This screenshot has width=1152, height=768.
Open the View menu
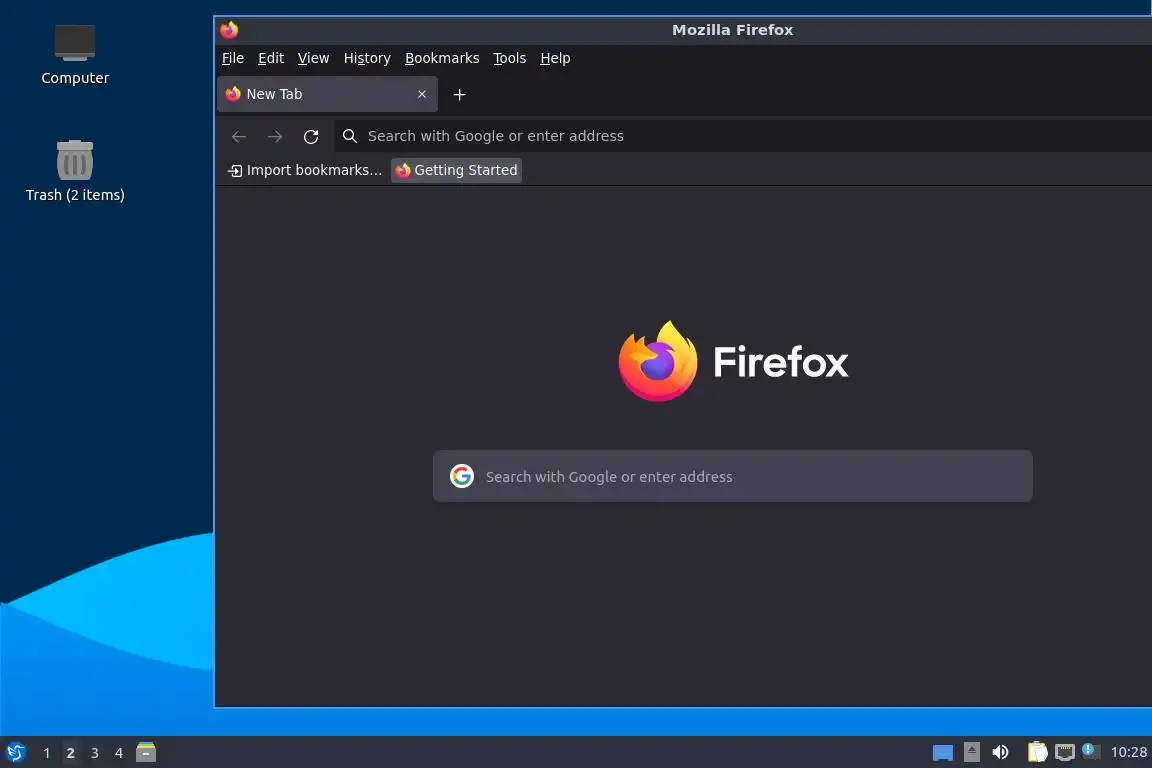313,58
